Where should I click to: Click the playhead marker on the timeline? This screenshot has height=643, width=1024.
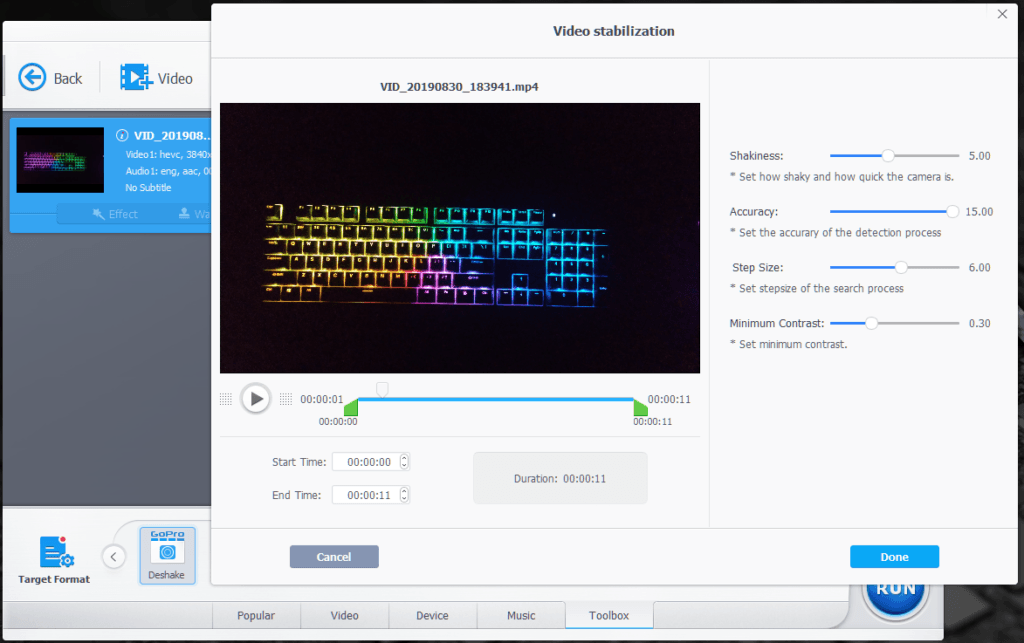[x=382, y=390]
